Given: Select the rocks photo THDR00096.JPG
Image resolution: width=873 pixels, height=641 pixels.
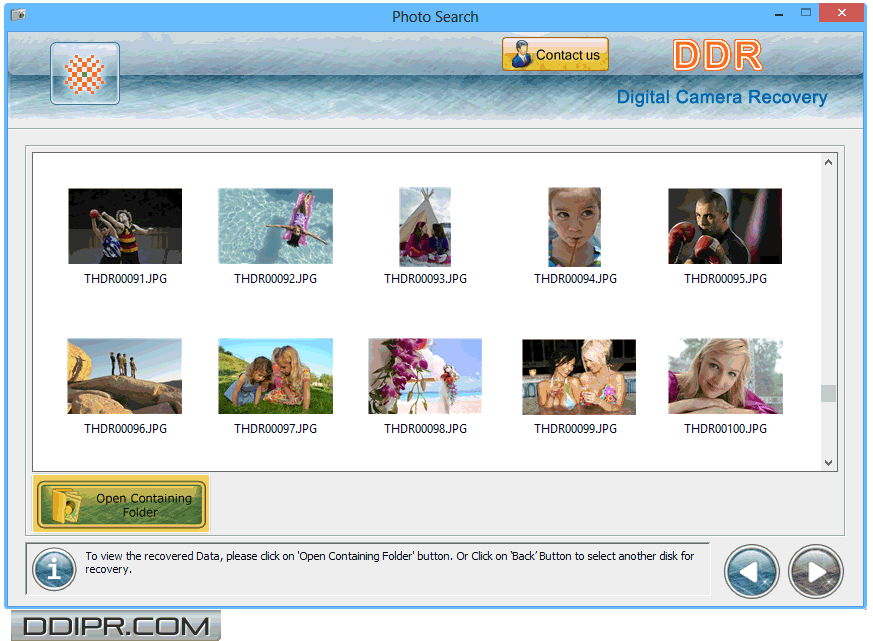Looking at the screenshot, I should click(x=125, y=376).
